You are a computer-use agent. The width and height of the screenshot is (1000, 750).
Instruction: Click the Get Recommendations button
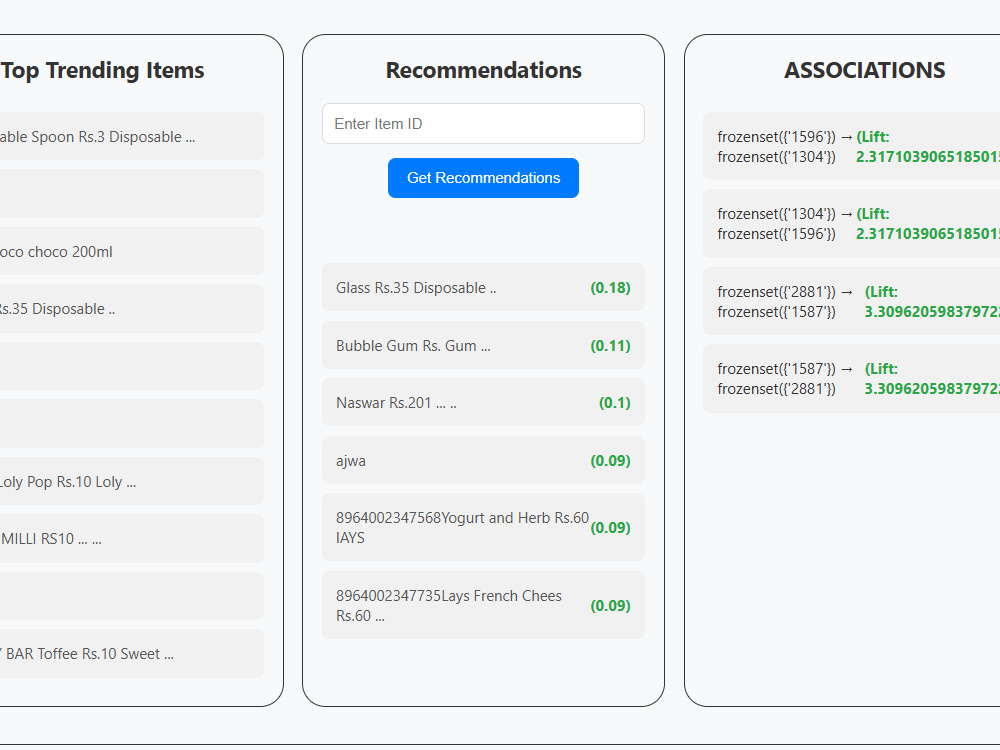483,178
